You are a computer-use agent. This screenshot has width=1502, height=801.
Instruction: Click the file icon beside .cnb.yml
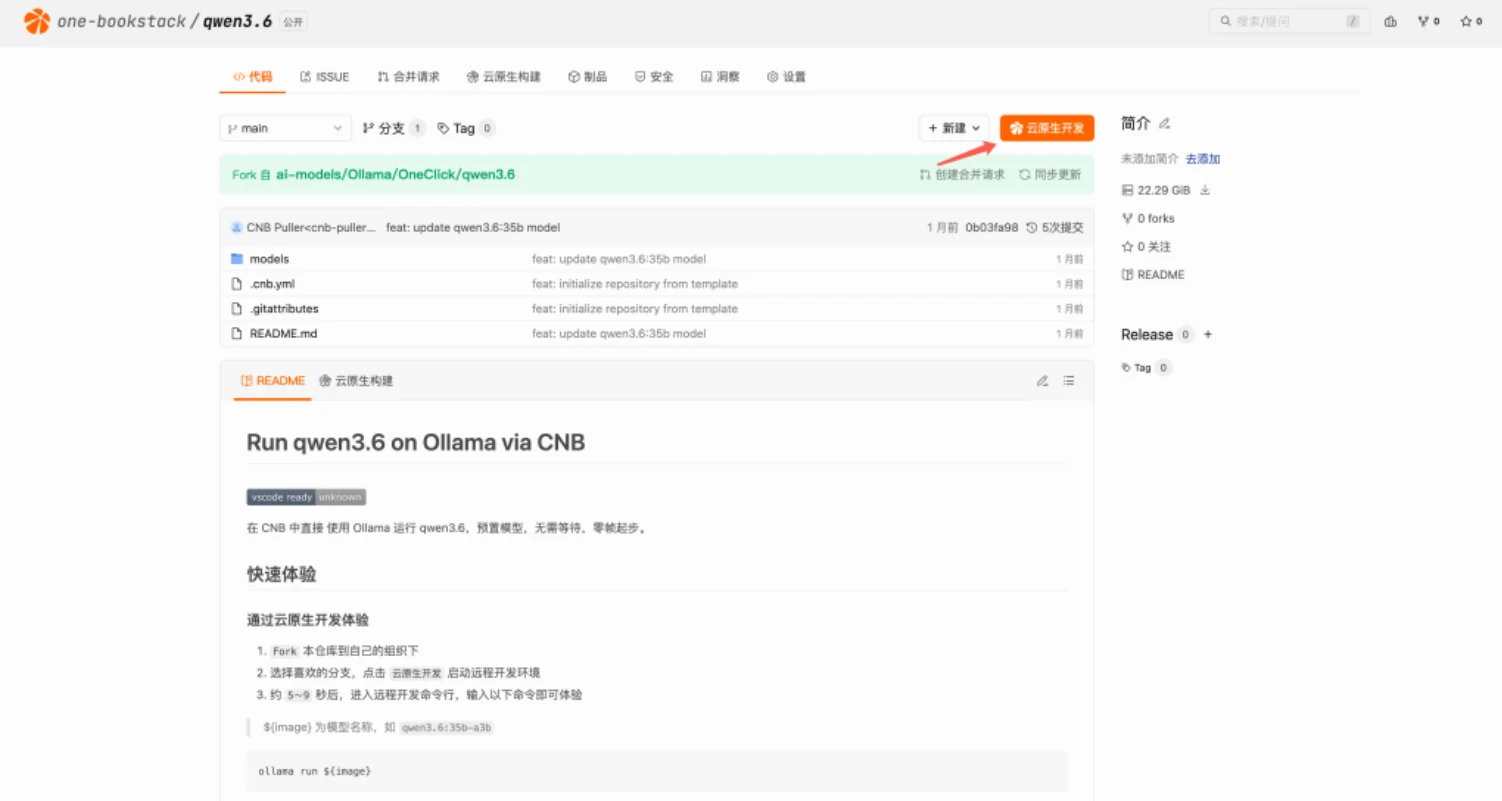pos(237,284)
